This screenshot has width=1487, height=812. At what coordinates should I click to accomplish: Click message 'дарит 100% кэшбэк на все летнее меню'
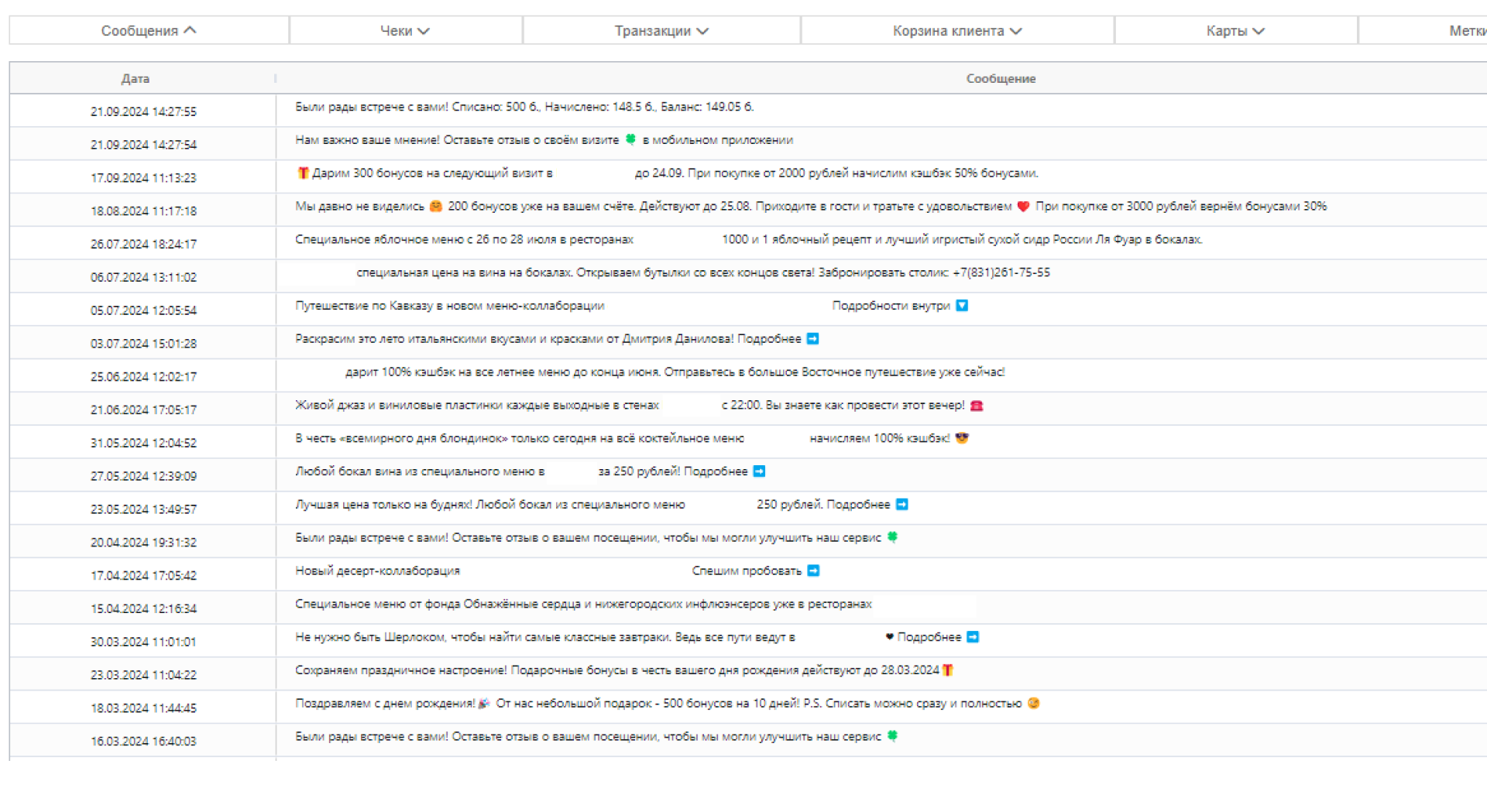[x=675, y=372]
